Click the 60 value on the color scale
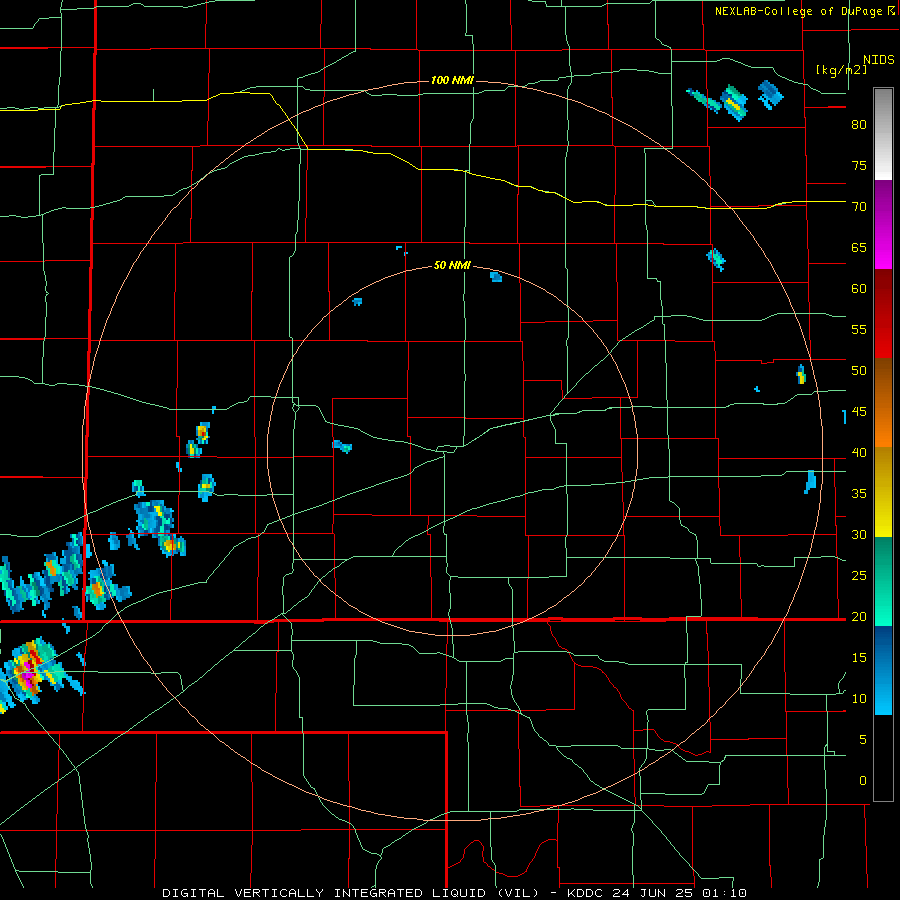This screenshot has height=900, width=900. 859,288
